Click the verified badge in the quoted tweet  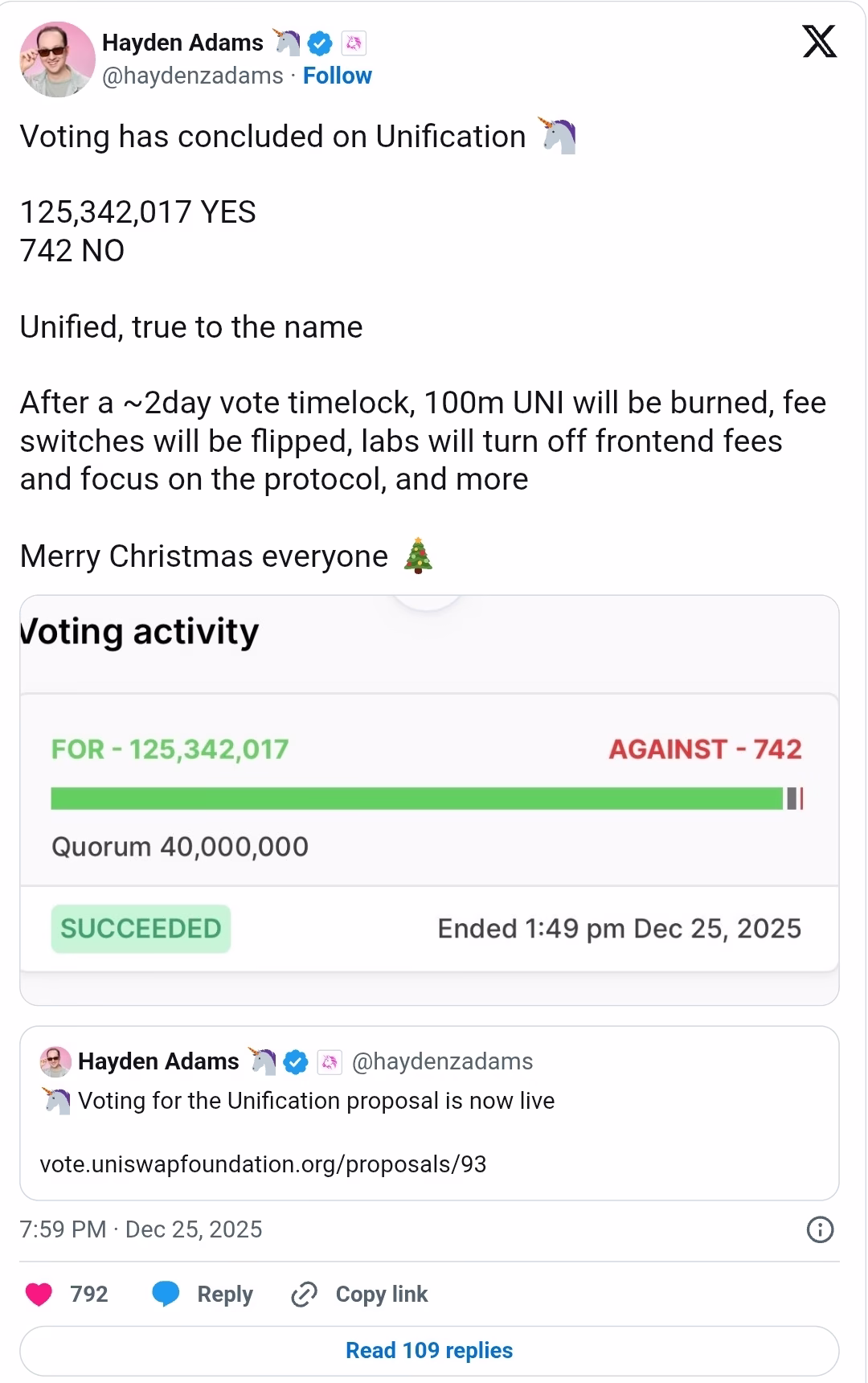click(x=296, y=1061)
